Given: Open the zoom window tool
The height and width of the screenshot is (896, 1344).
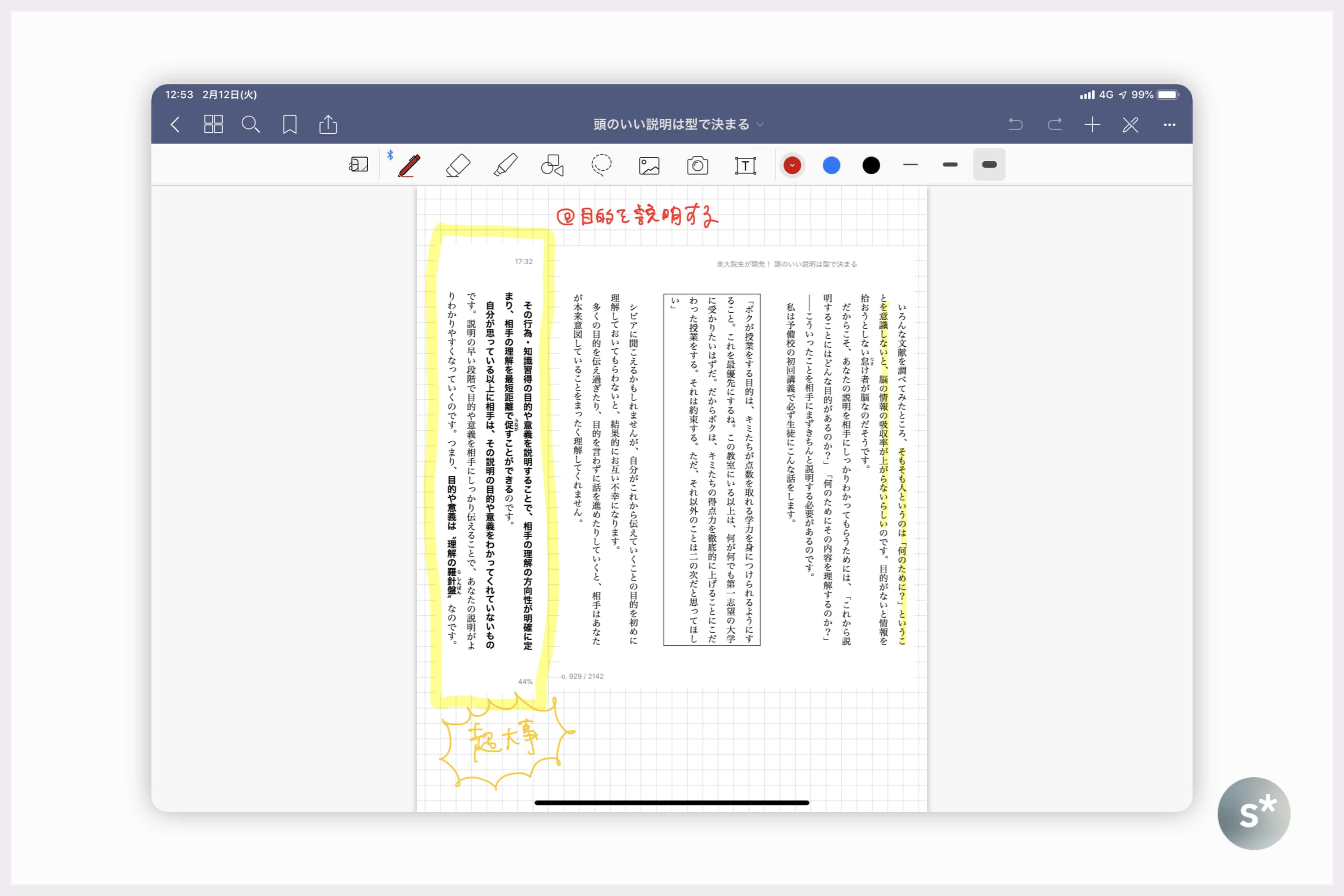Looking at the screenshot, I should click(x=358, y=165).
